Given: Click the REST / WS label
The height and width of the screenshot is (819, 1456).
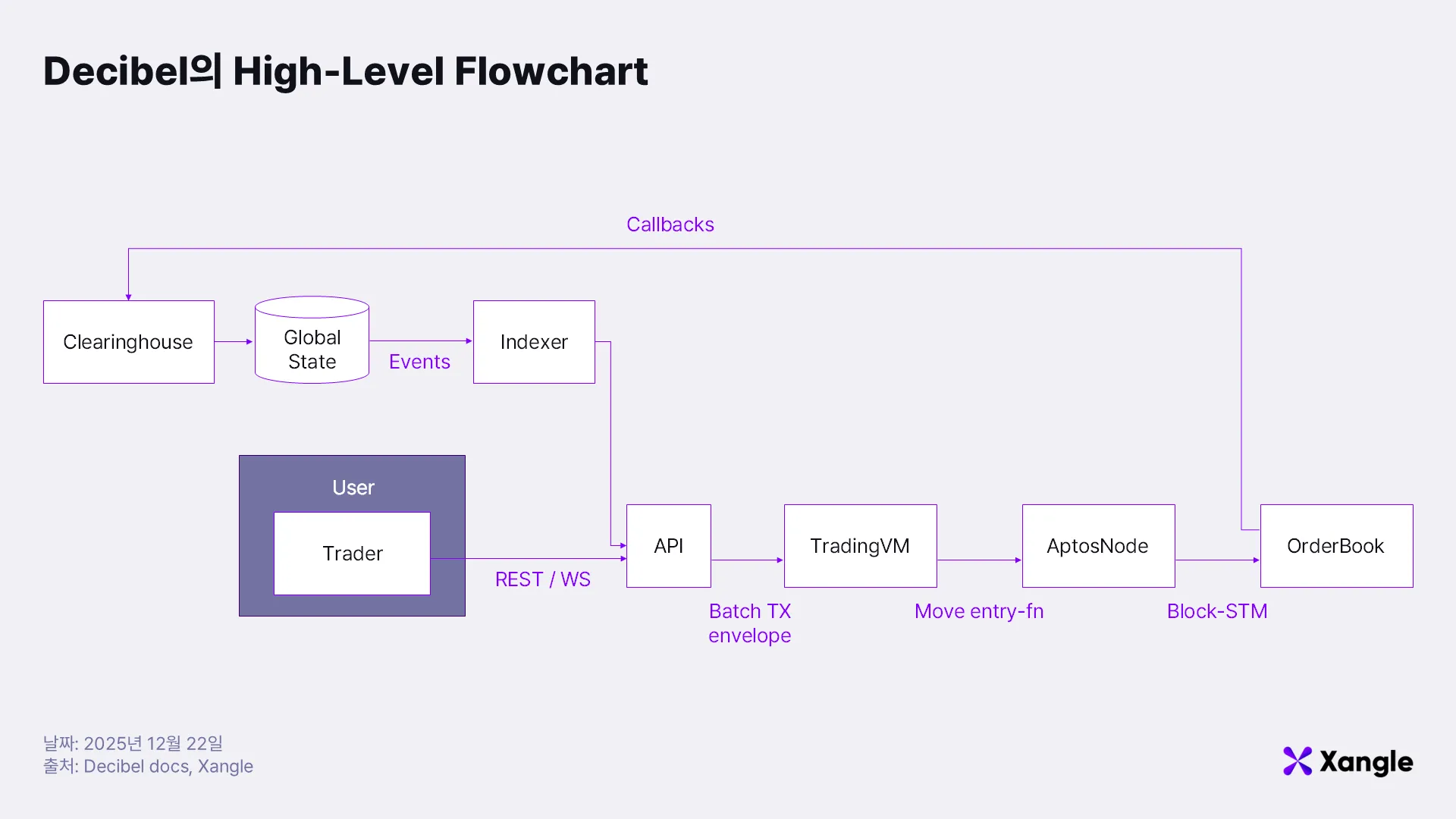Looking at the screenshot, I should [542, 579].
